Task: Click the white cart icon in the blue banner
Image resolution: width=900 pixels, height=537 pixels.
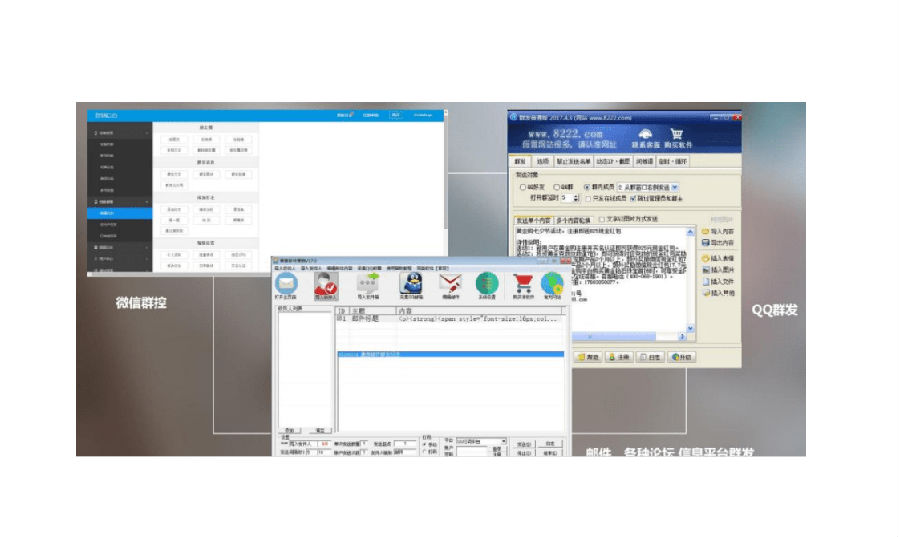Action: [x=676, y=135]
